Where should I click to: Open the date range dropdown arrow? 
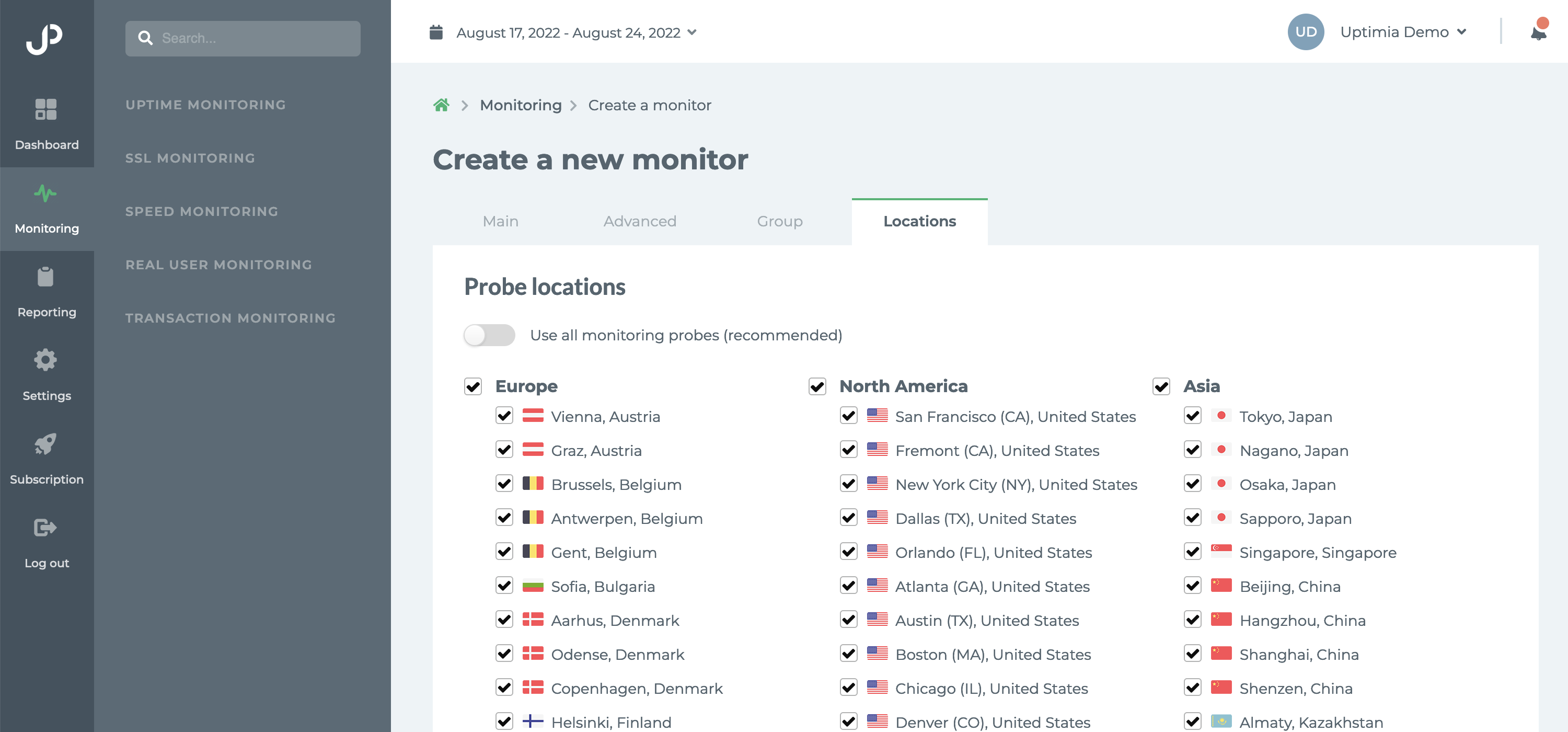(692, 32)
